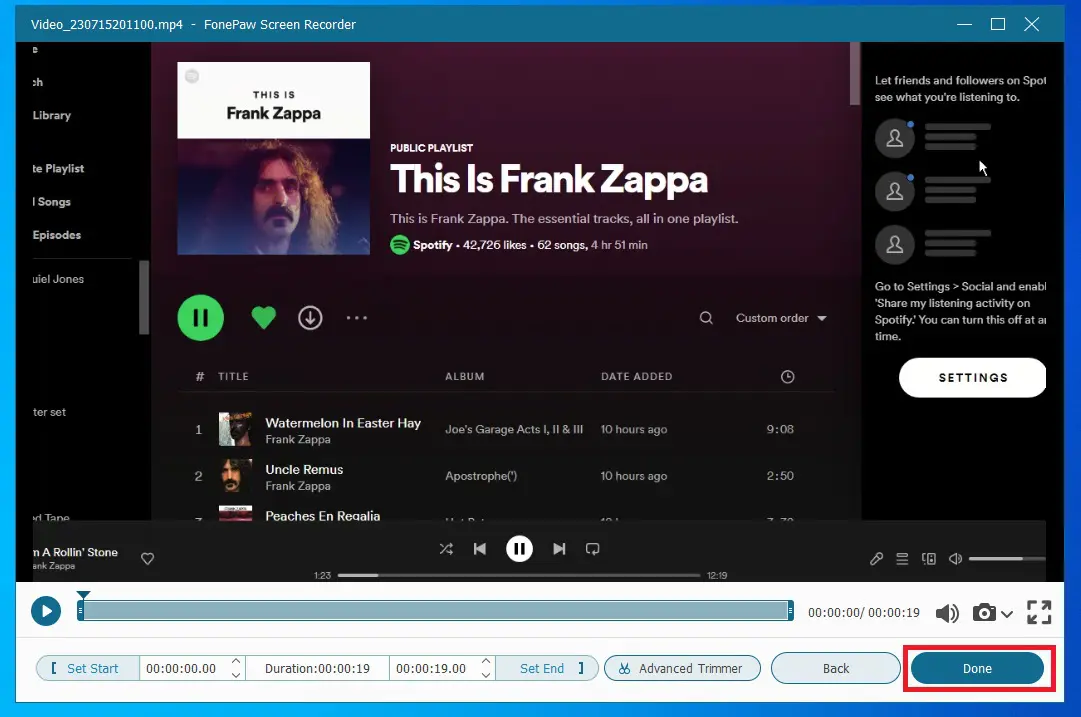Mute the recorder volume speaker icon
This screenshot has width=1081, height=717.
(x=947, y=612)
